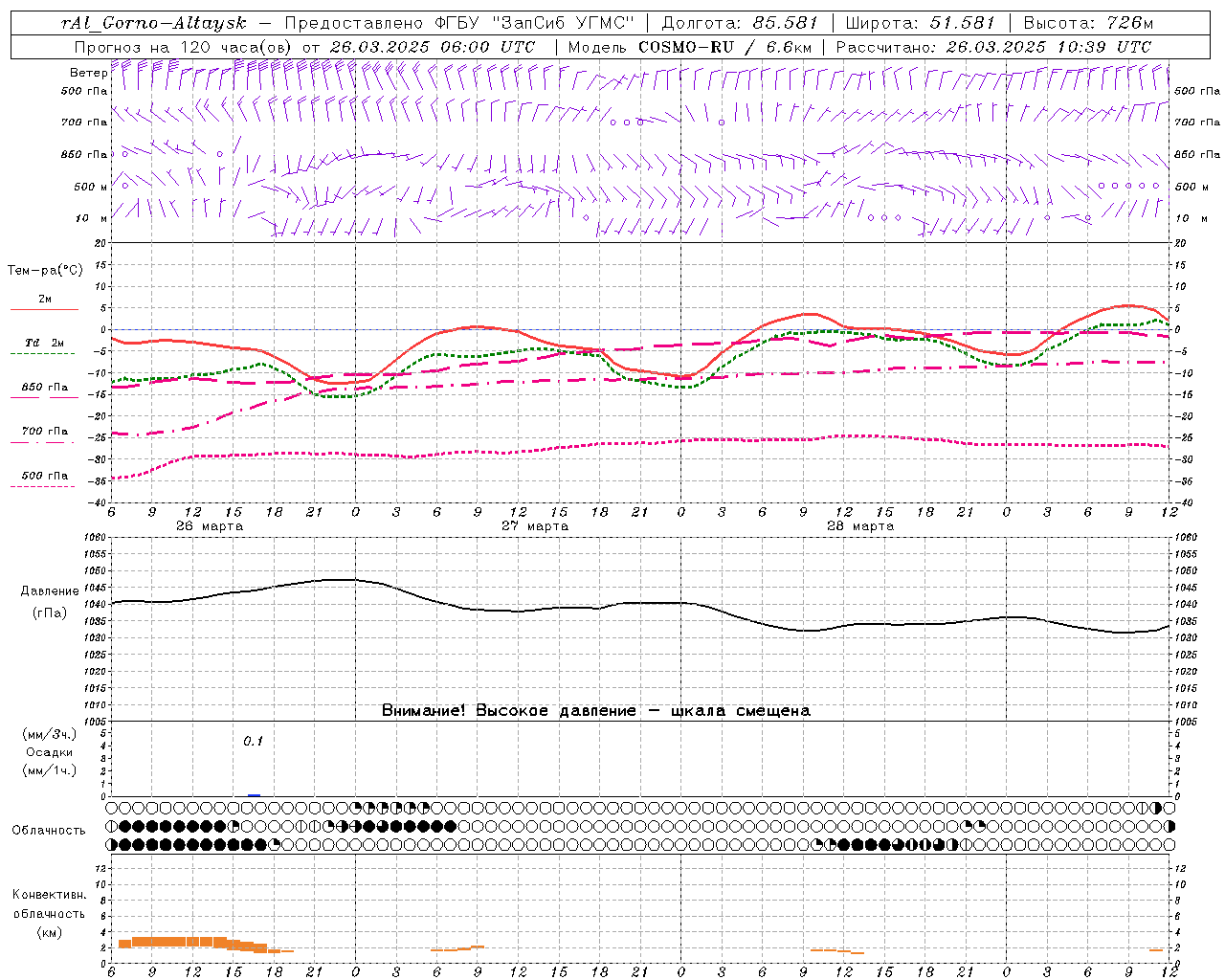1225x980 pixels.
Task: Click the '(мм/3ч.)' unit label
Action: pos(50,734)
